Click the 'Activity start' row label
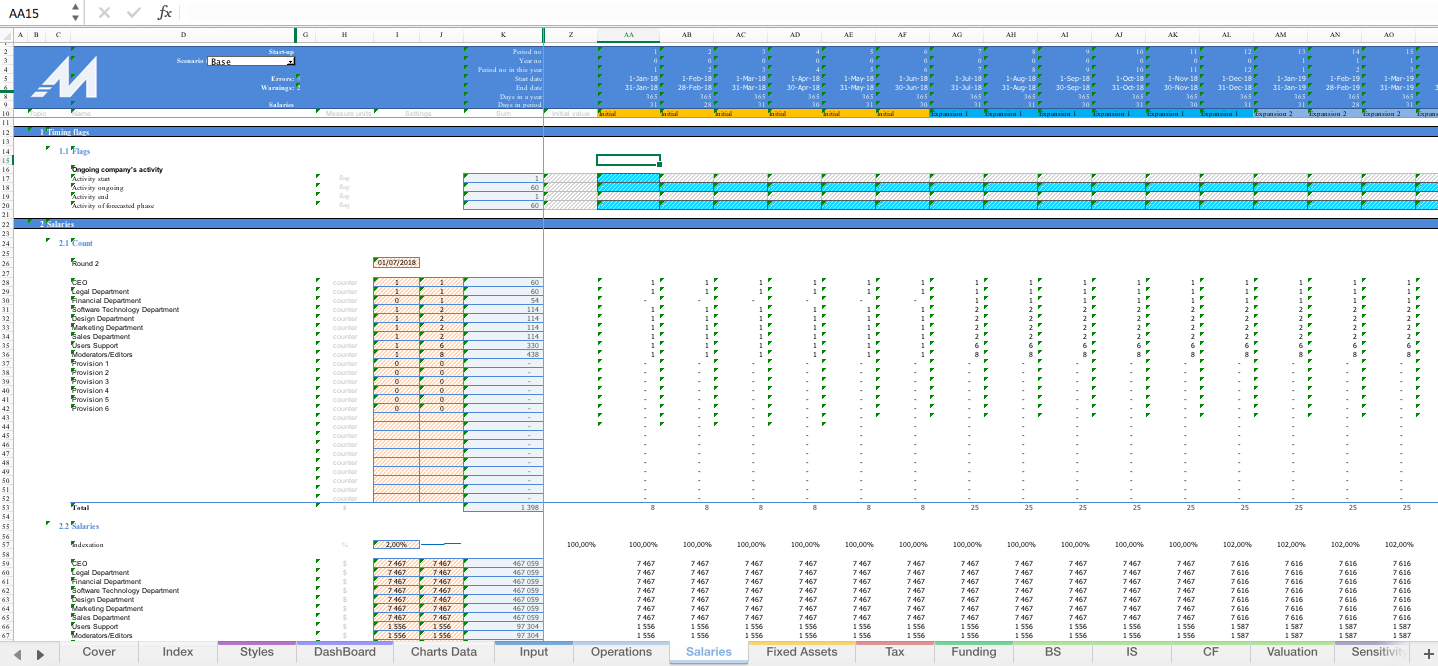Image resolution: width=1438 pixels, height=666 pixels. (91, 179)
